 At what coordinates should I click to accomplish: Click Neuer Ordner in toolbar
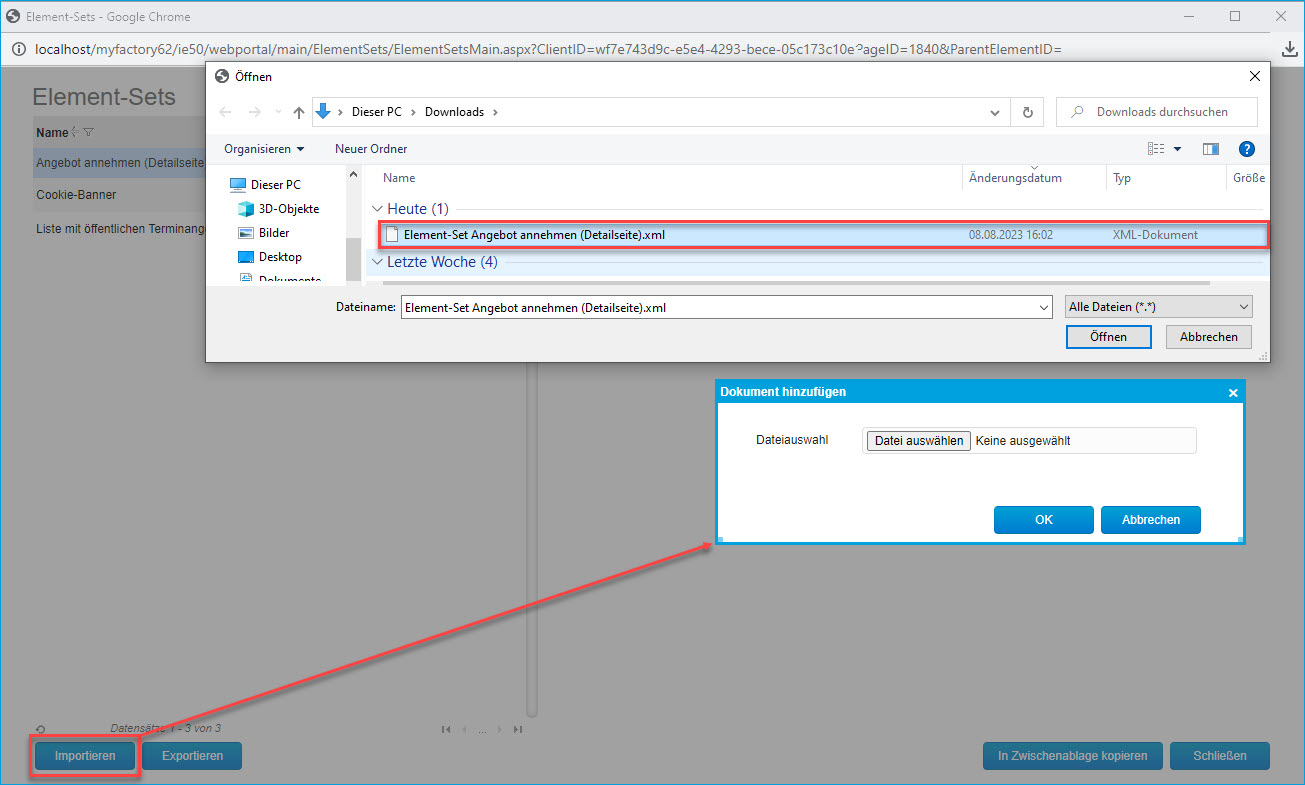(x=371, y=149)
